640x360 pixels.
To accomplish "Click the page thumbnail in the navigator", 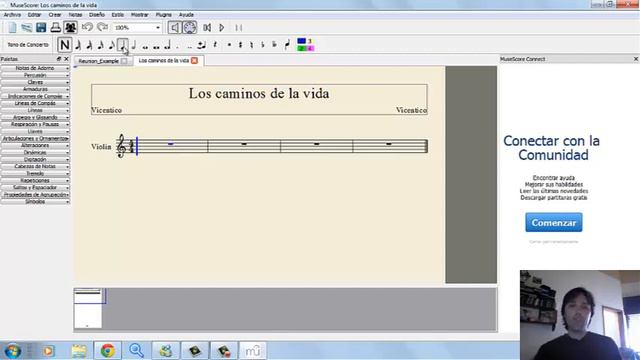I will click(88, 308).
